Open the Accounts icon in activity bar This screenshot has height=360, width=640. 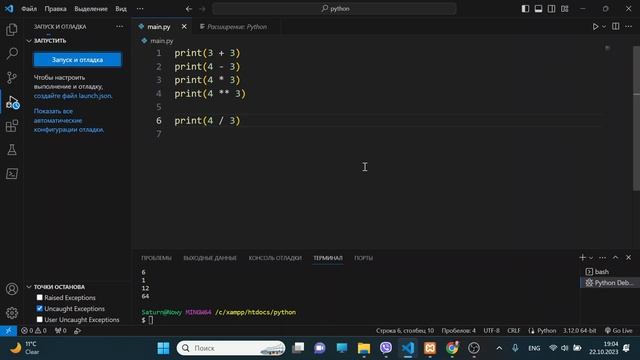(x=12, y=289)
